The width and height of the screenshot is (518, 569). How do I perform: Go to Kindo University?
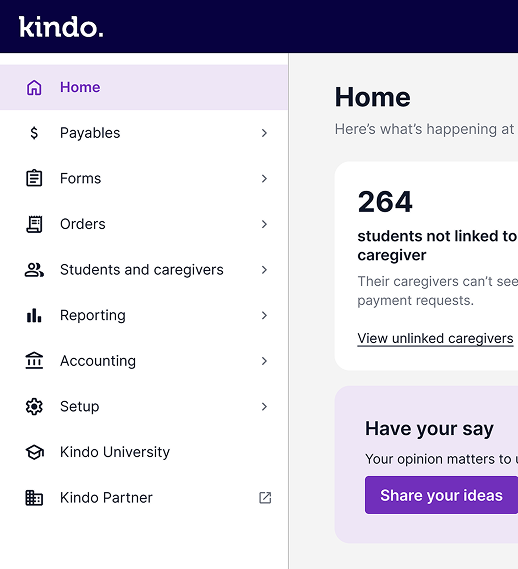pos(144,452)
